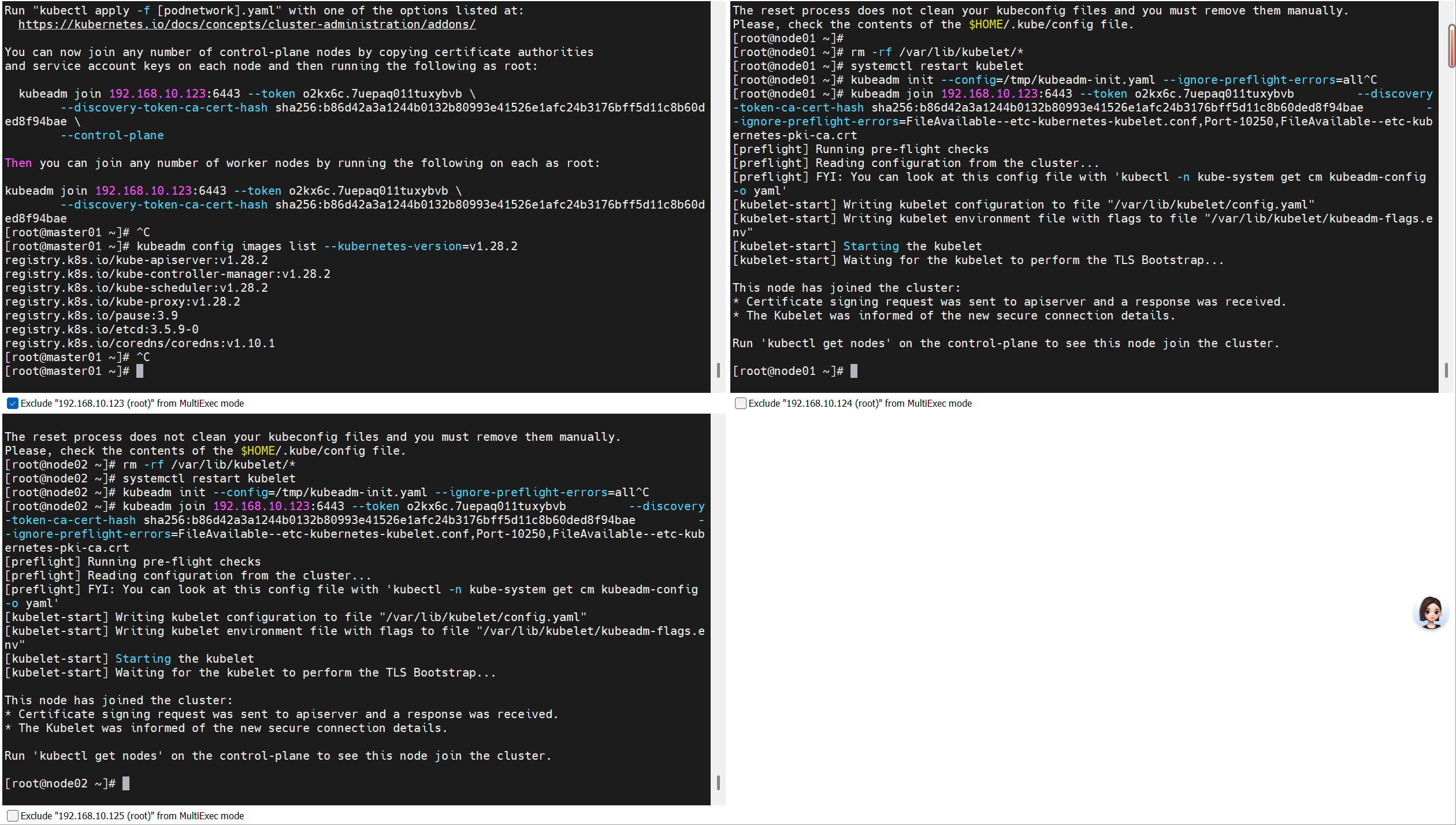Click the node01 terminal scrollbar thumb
The height and width of the screenshot is (825, 1456).
point(1446,370)
